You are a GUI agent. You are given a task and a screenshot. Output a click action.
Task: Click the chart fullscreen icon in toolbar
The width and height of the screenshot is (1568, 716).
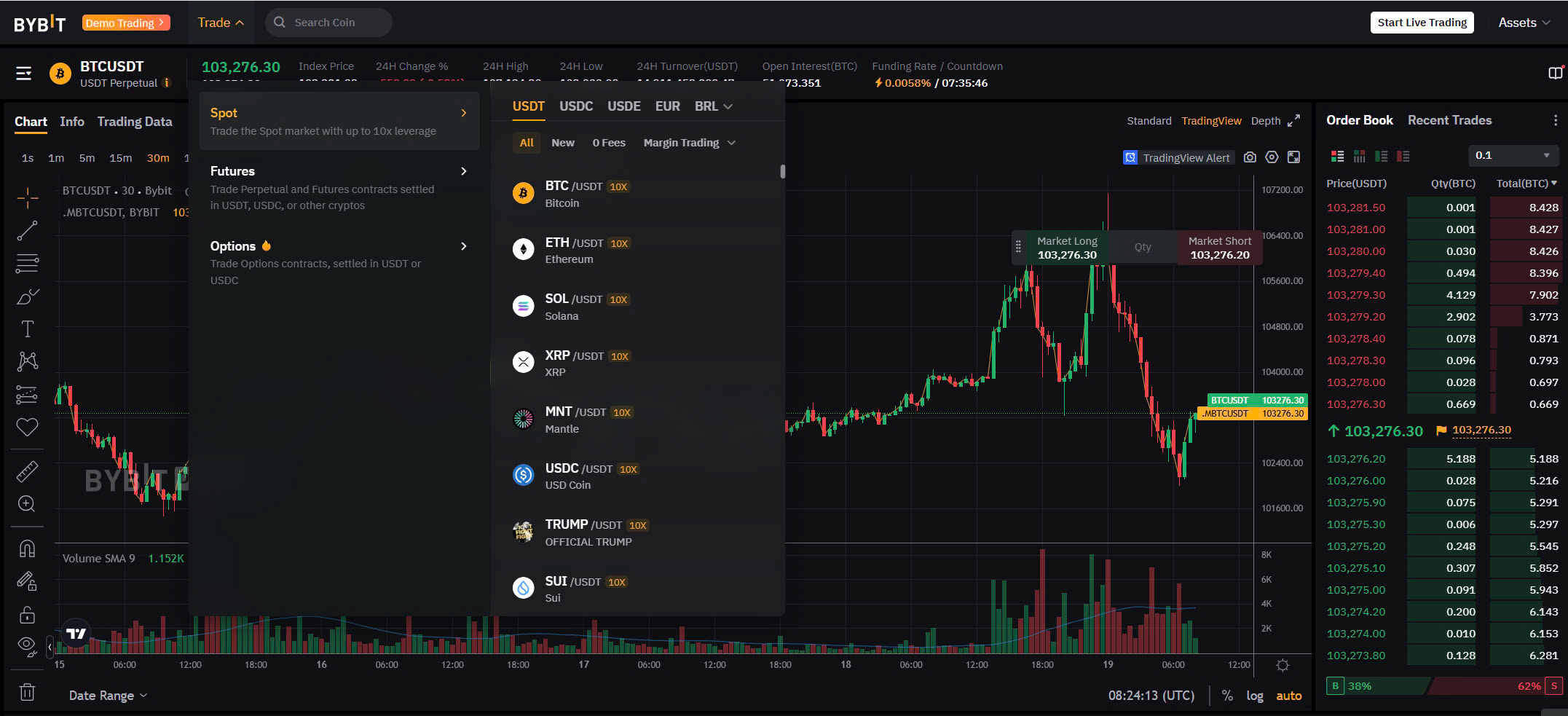pyautogui.click(x=1294, y=157)
